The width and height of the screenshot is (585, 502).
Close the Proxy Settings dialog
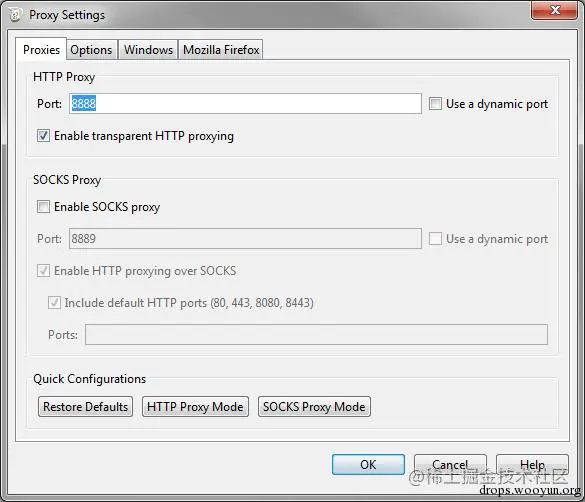click(x=554, y=10)
